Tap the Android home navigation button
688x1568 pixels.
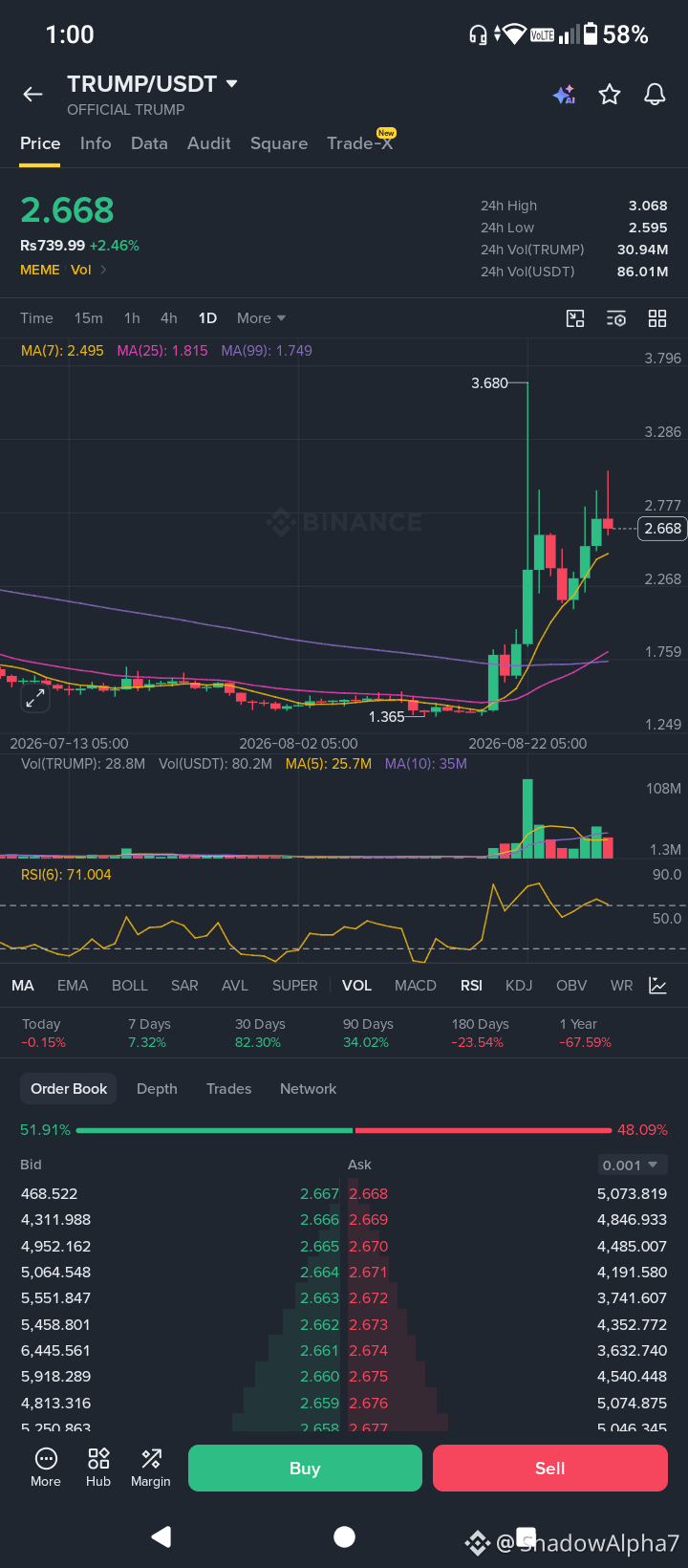point(344,1536)
